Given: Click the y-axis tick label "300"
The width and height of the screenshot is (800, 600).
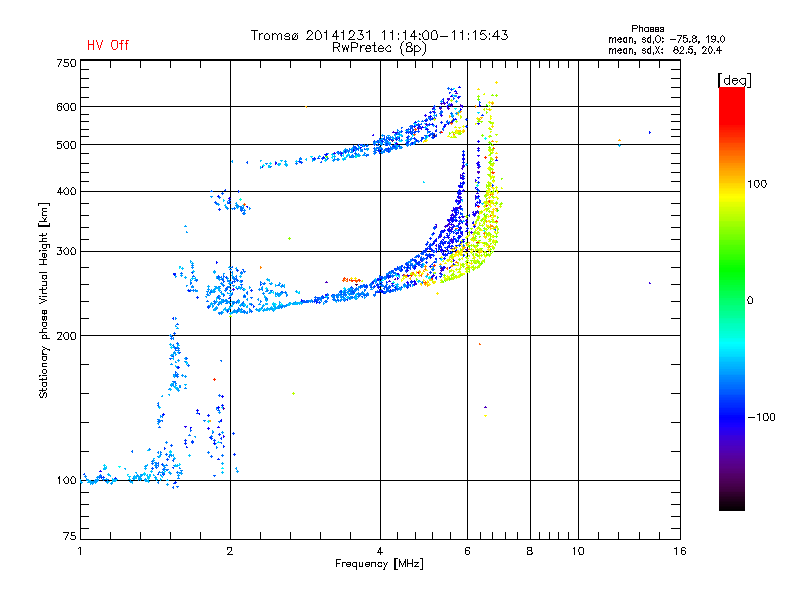Looking at the screenshot, I should (x=67, y=252).
